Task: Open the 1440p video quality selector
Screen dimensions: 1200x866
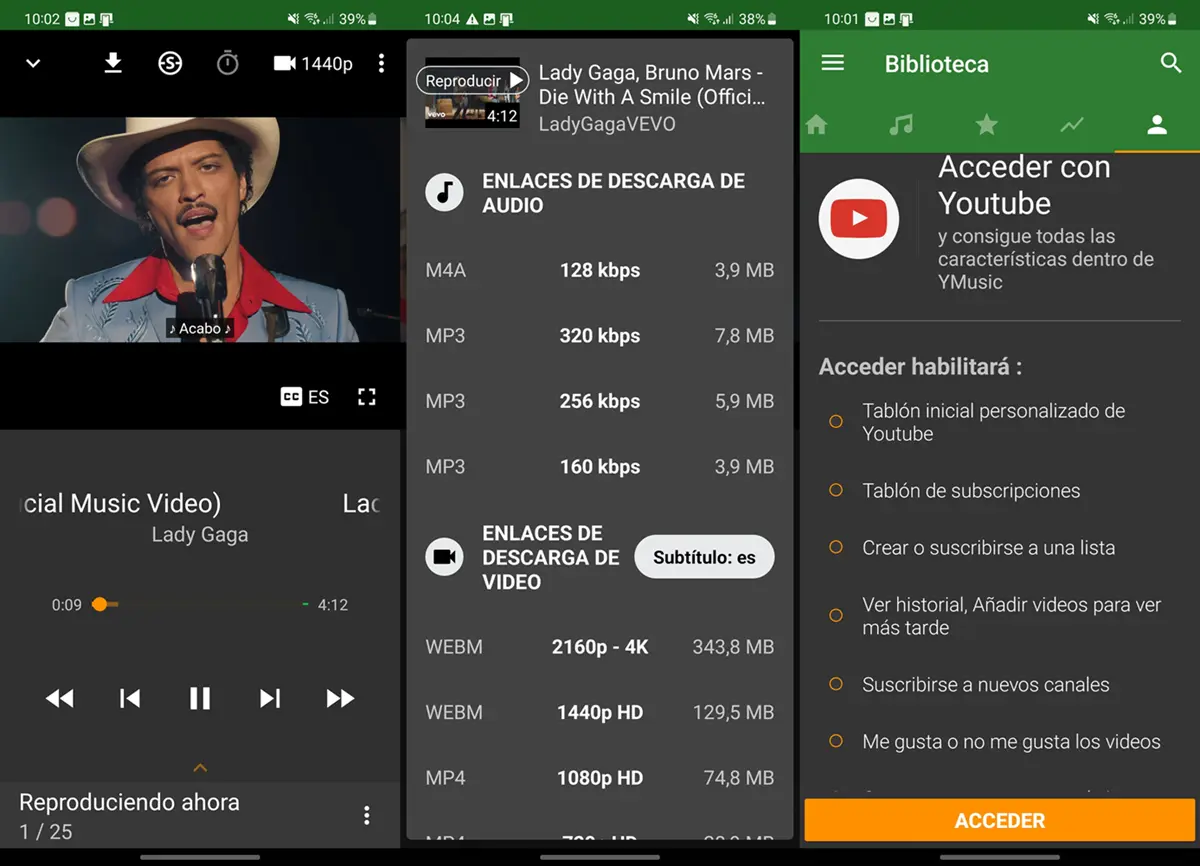Action: click(x=313, y=63)
